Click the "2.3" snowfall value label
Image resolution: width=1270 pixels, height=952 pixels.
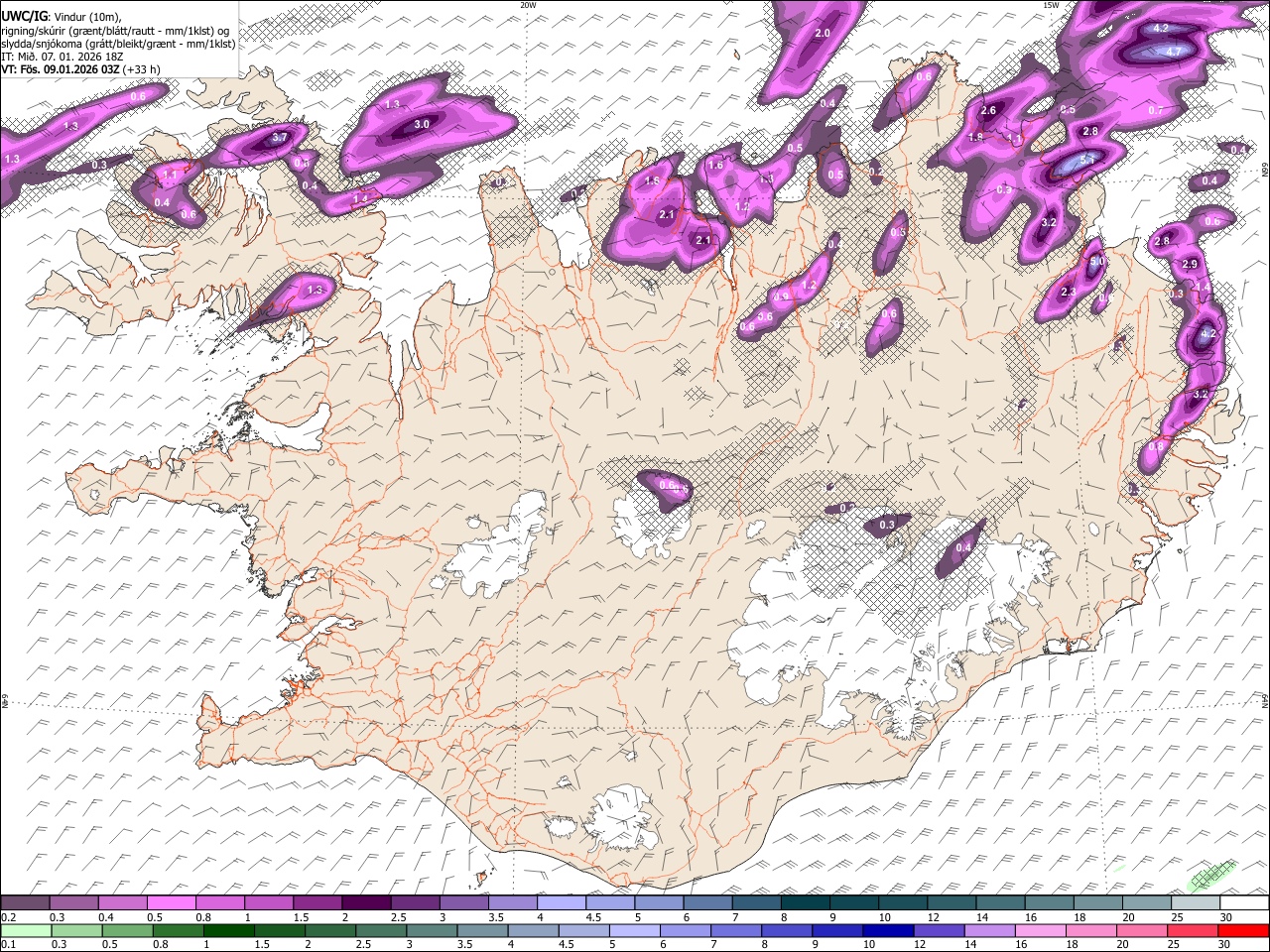tap(1069, 293)
